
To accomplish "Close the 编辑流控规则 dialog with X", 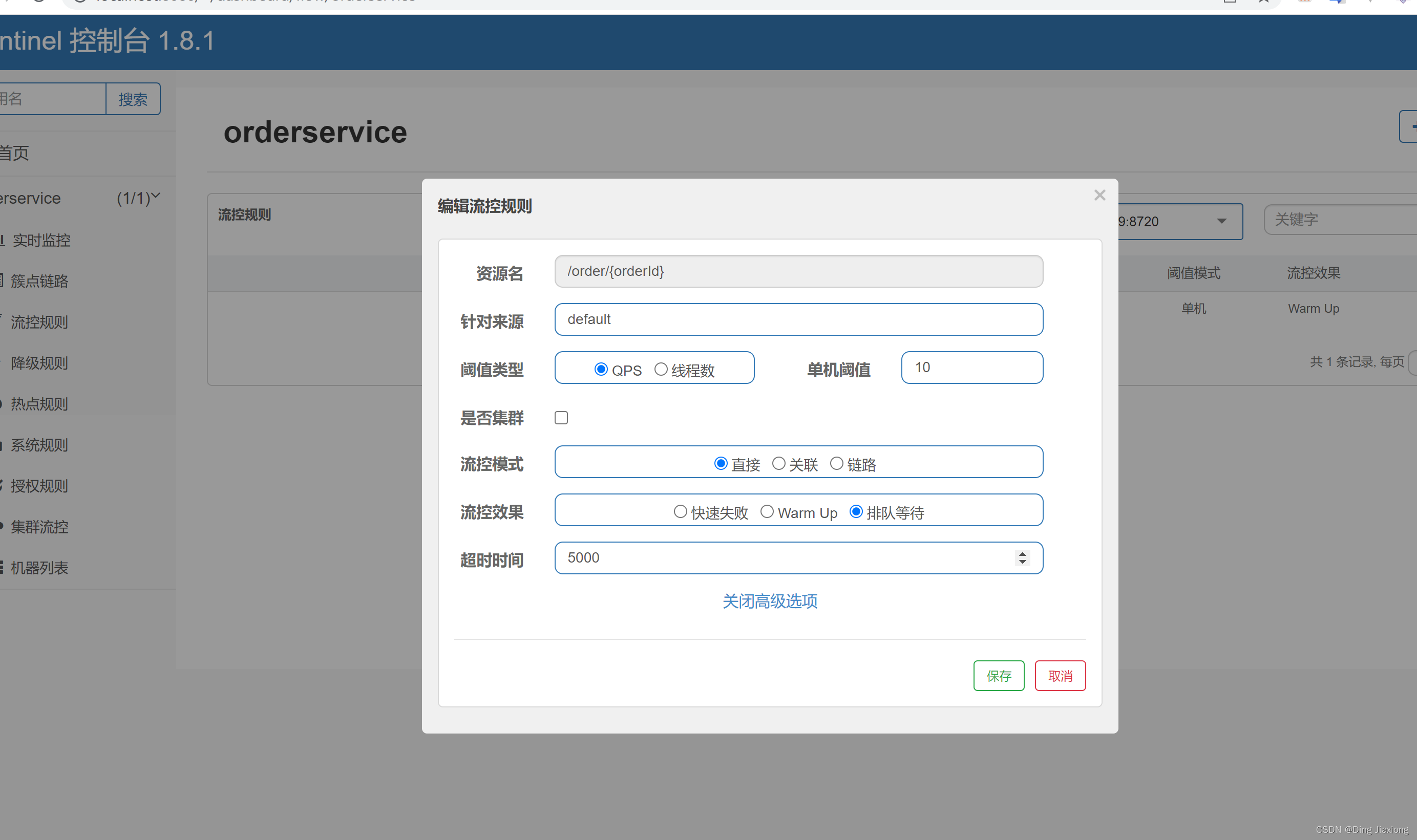I will 1099,195.
